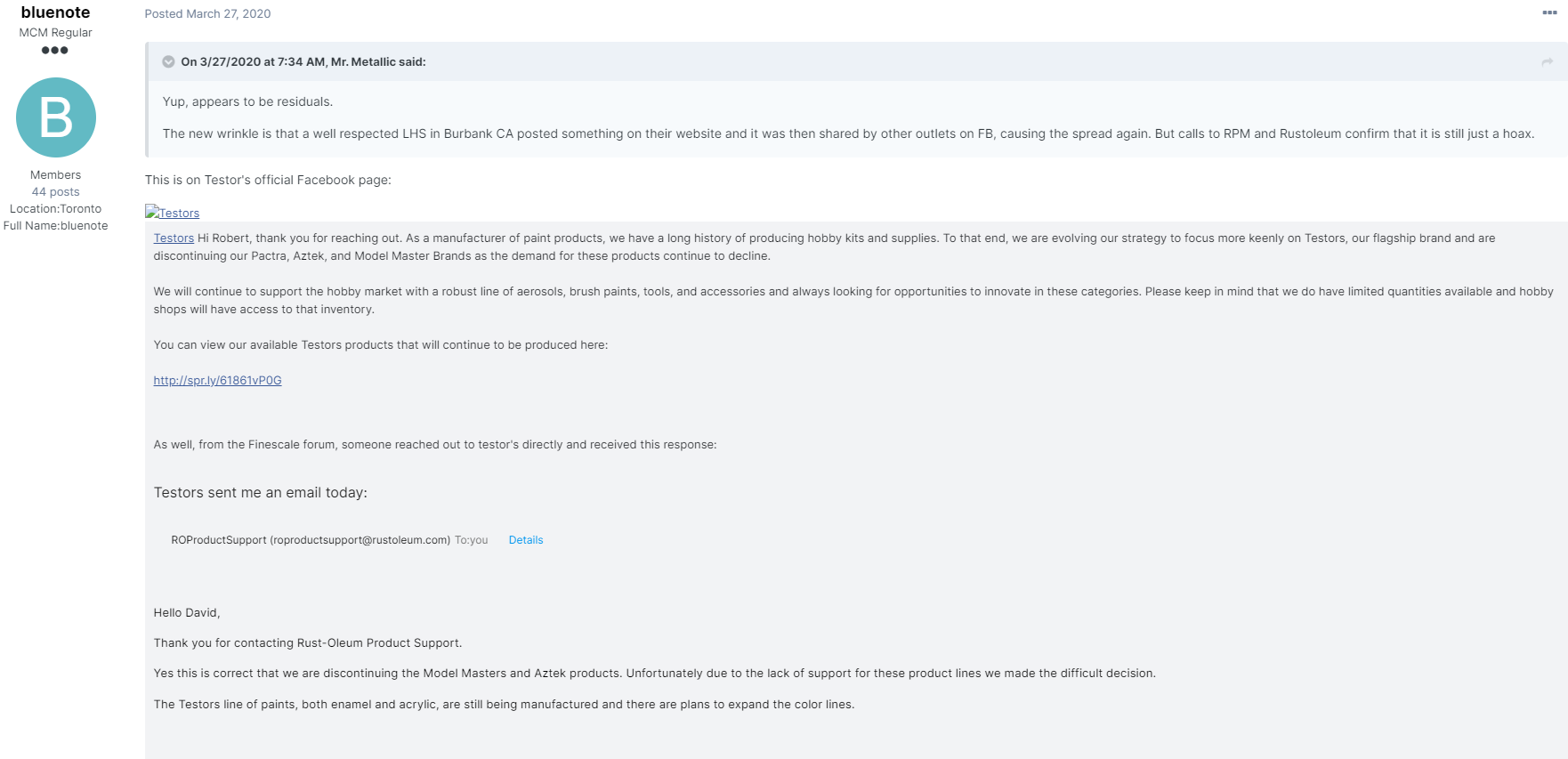
Task: Click the 'On 3/27/2020 at 7:34 AM' quote header
Action: pos(303,61)
